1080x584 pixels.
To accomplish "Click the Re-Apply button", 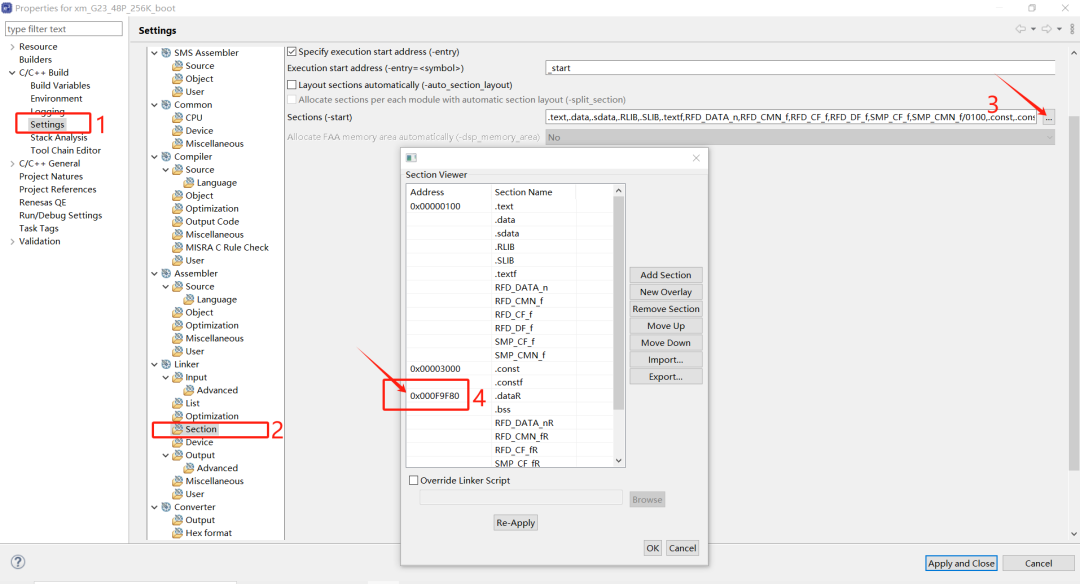I will 515,523.
